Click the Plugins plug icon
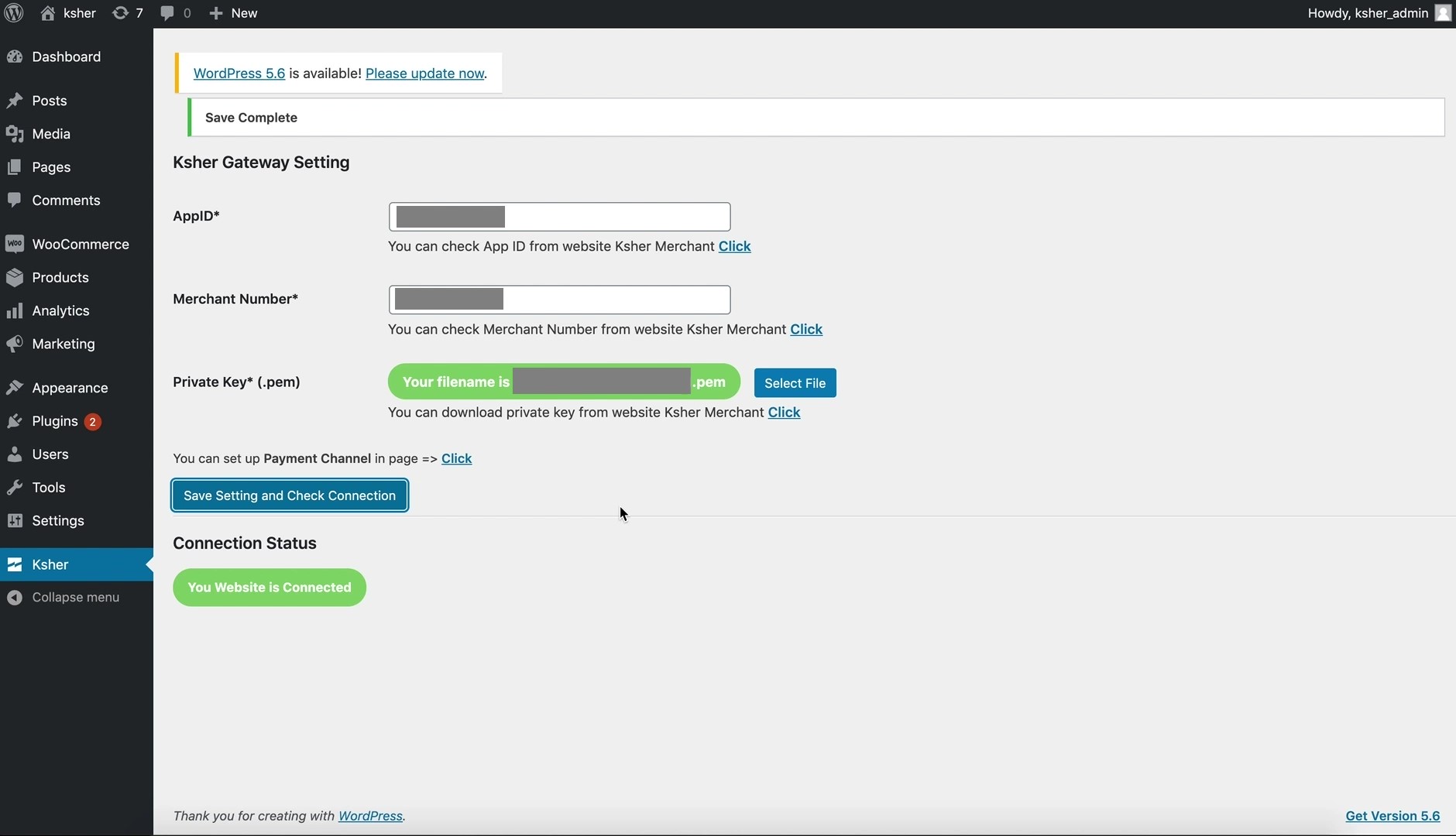The height and width of the screenshot is (836, 1456). tap(15, 421)
